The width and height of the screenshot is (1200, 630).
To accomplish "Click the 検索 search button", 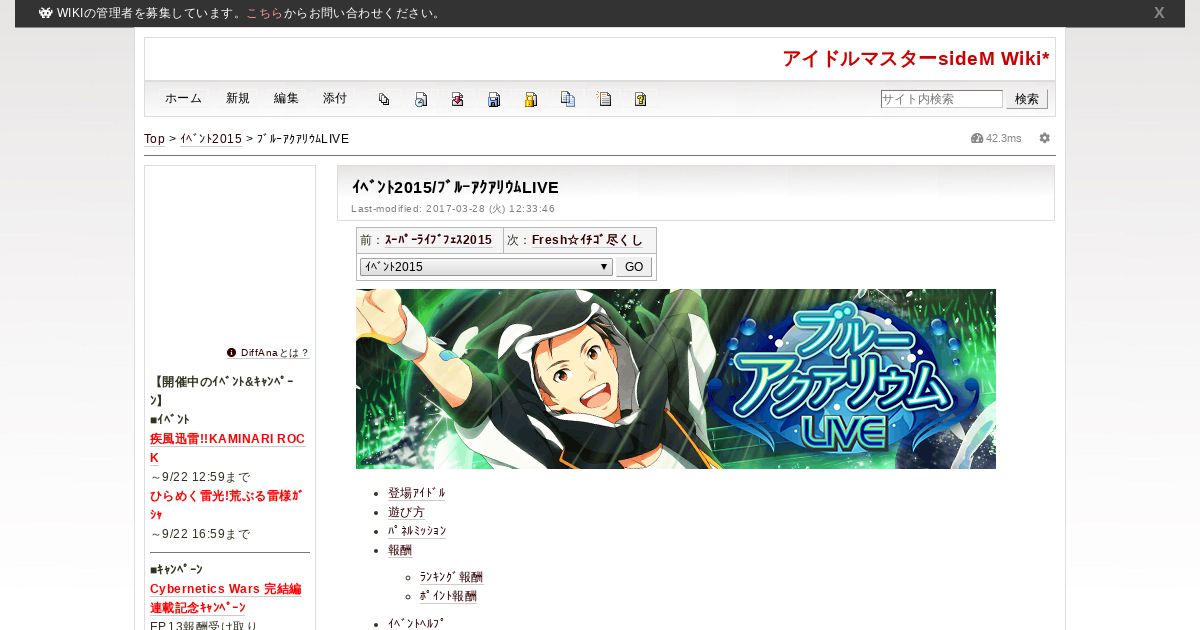I will click(x=1027, y=99).
